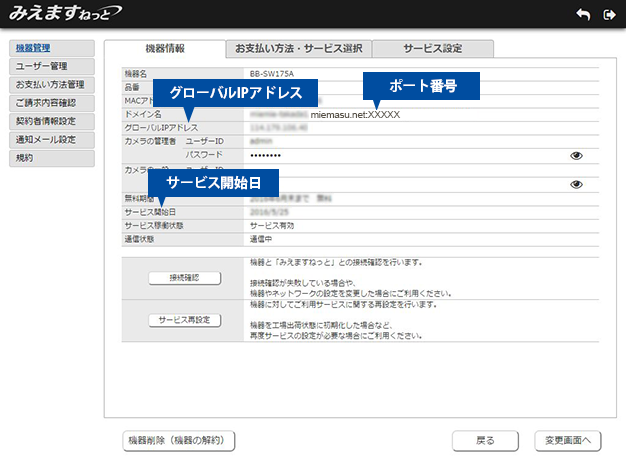Show the camera administrator password with eye icon
This screenshot has height=470, width=626.
pos(576,156)
